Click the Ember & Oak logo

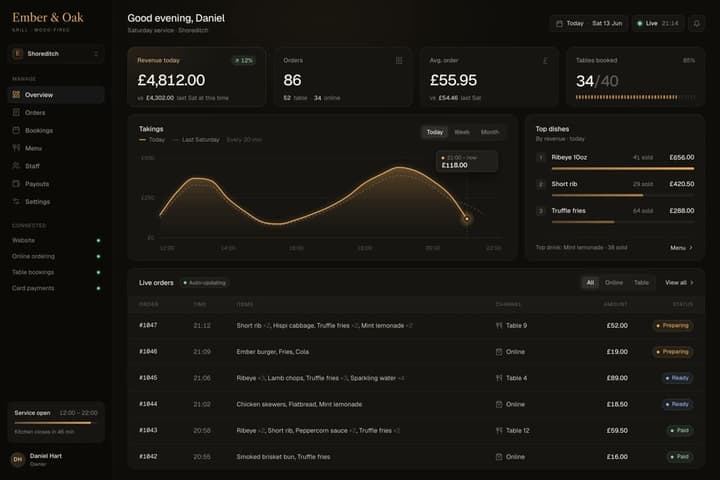pyautogui.click(x=48, y=17)
